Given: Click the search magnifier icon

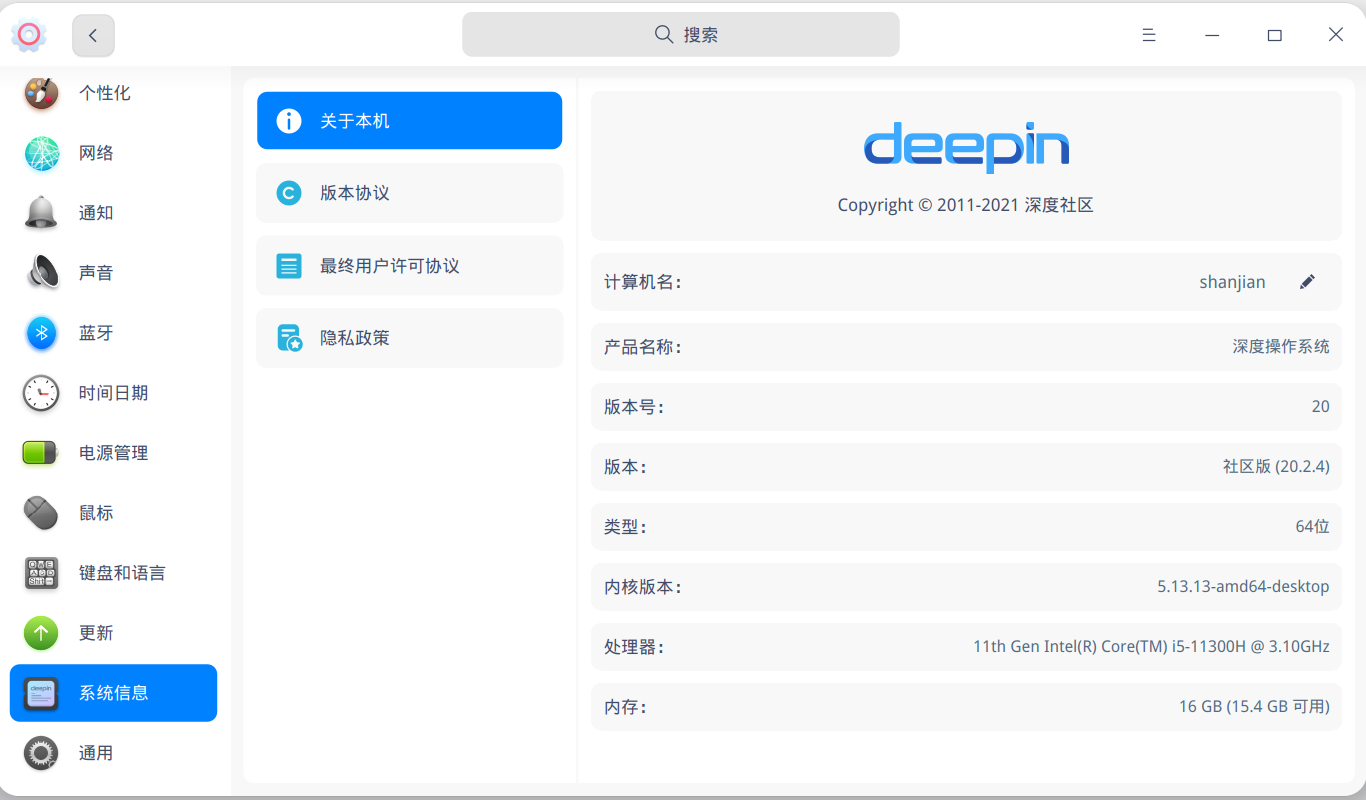Looking at the screenshot, I should [x=664, y=34].
